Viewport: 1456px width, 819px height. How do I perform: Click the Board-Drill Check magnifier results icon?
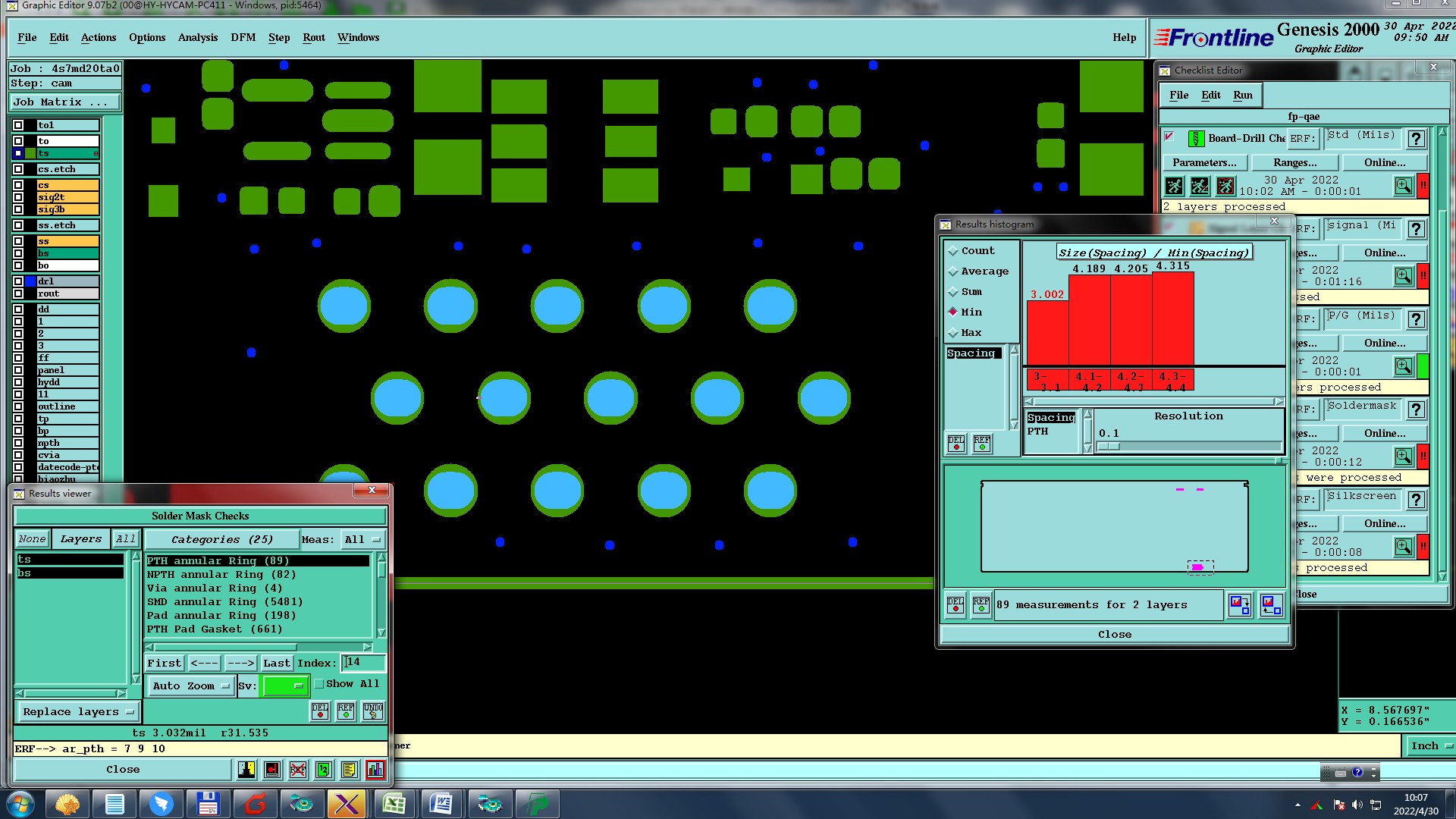[x=1403, y=186]
